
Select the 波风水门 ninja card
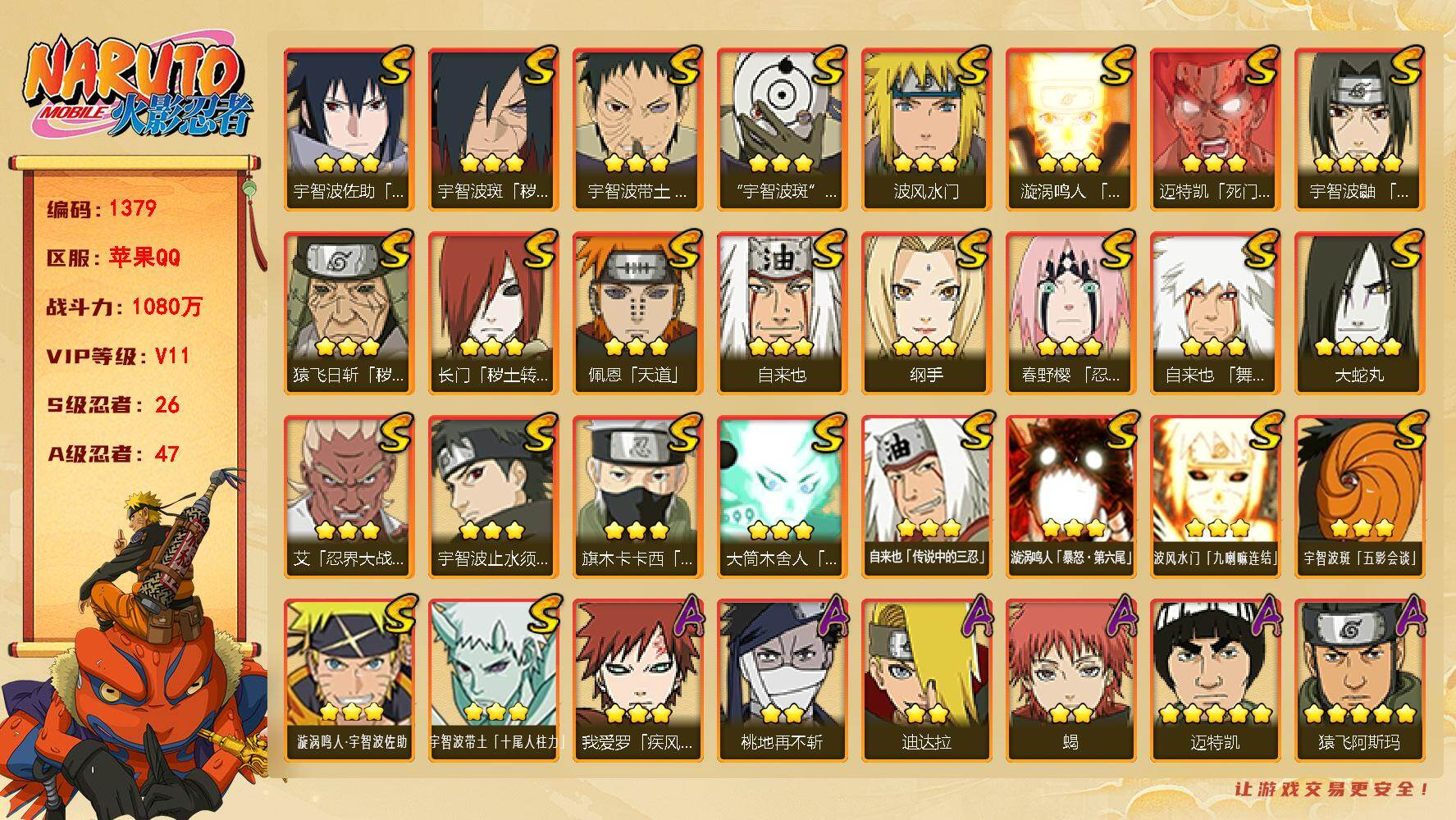[x=926, y=130]
